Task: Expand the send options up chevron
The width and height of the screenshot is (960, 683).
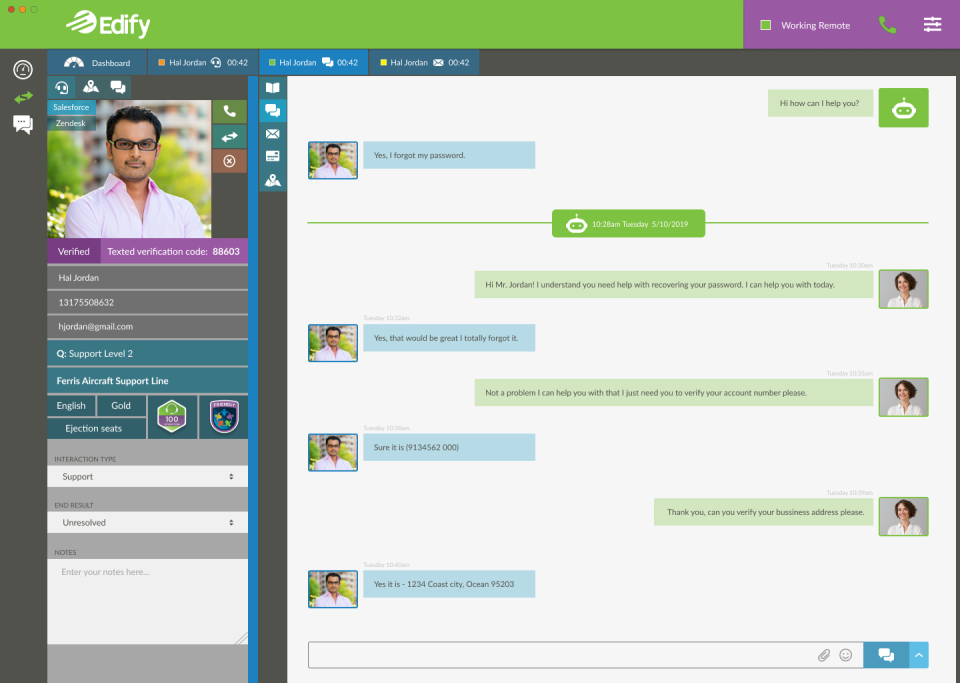Action: (x=919, y=655)
